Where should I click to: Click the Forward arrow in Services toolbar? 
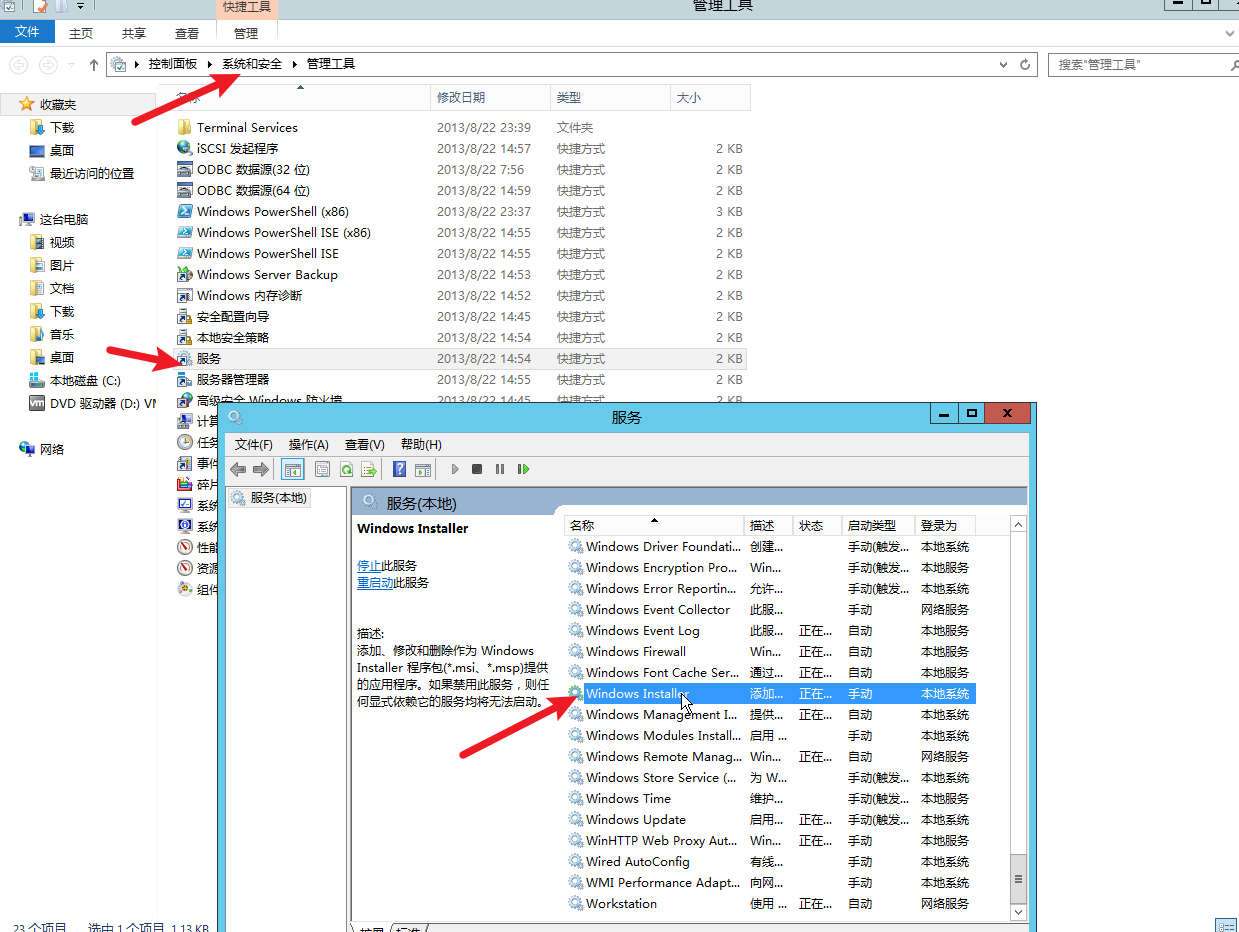point(261,469)
